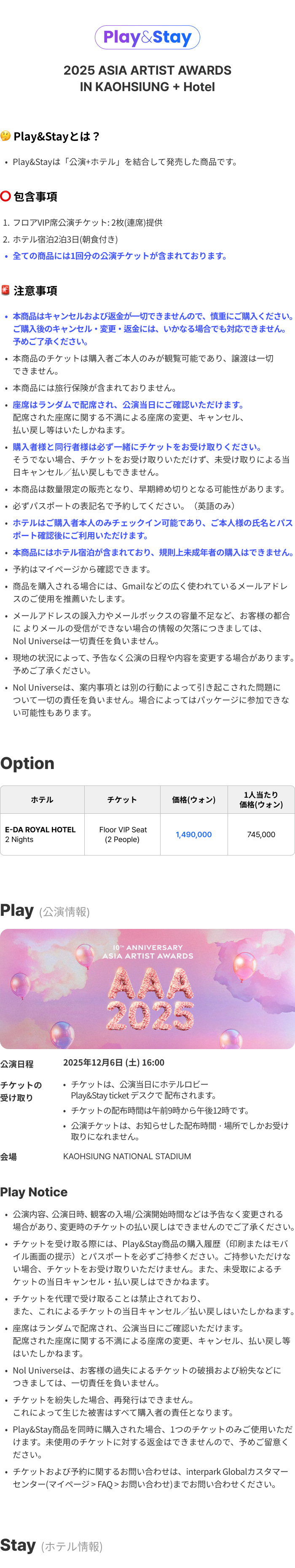Click the siren icon beside 注意事項
The image size is (295, 1568).
coord(5,290)
